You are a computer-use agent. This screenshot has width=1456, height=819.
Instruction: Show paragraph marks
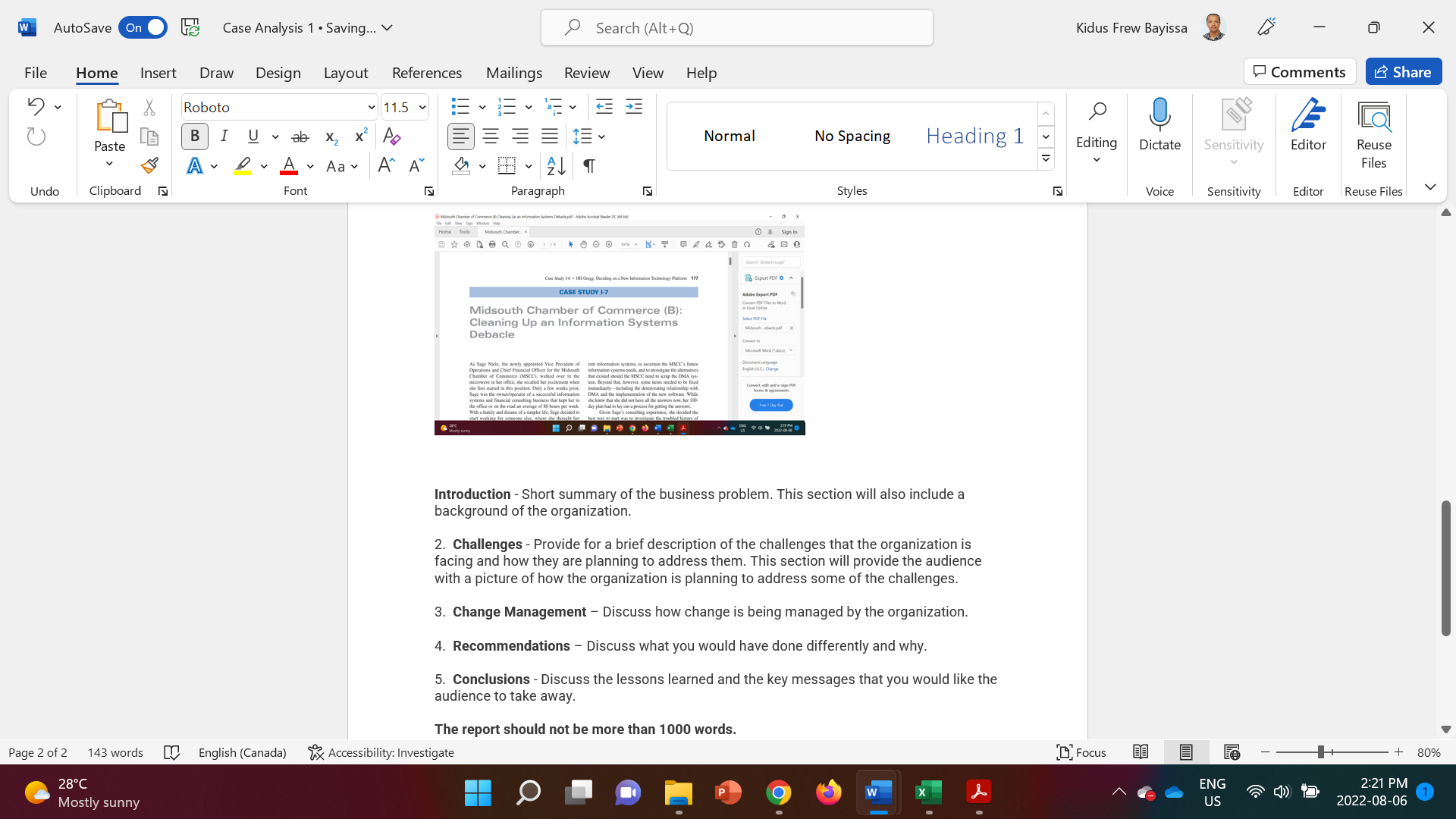pos(589,166)
